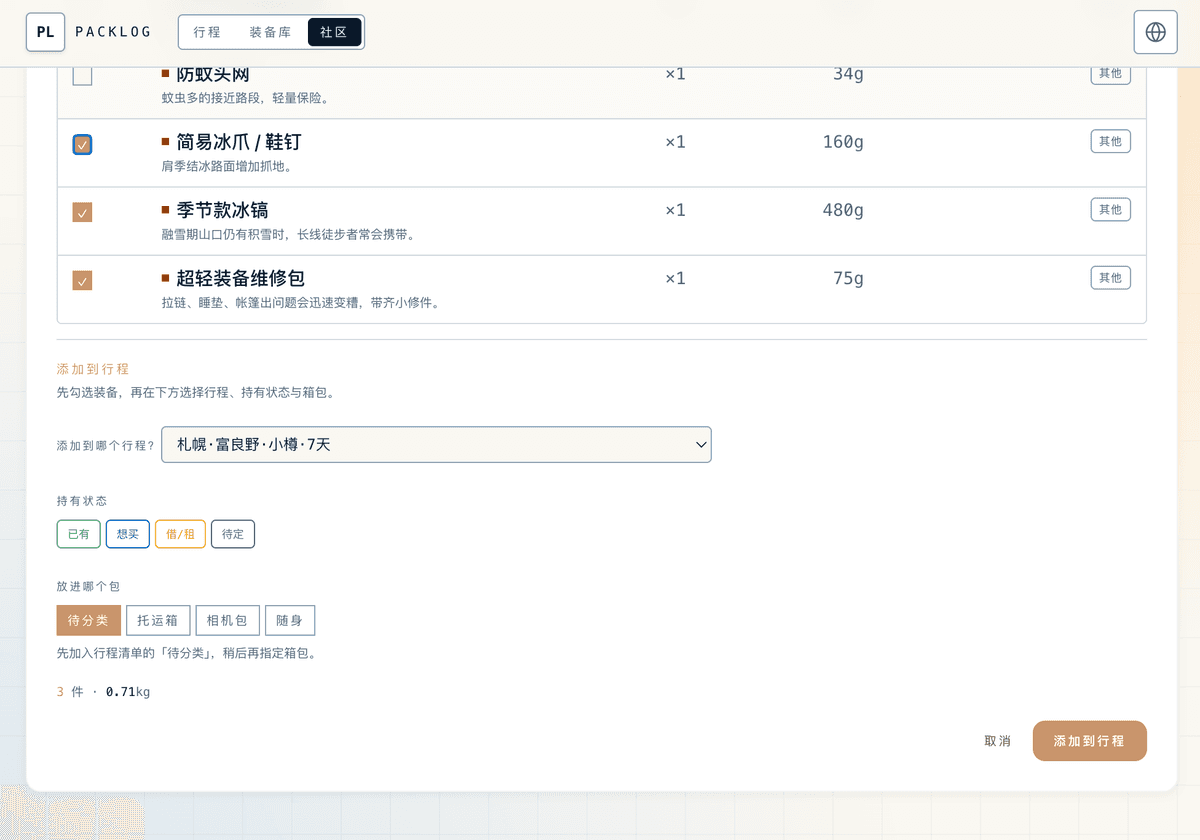Click the 0.71kg total weight
The width and height of the screenshot is (1200, 840).
click(128, 691)
